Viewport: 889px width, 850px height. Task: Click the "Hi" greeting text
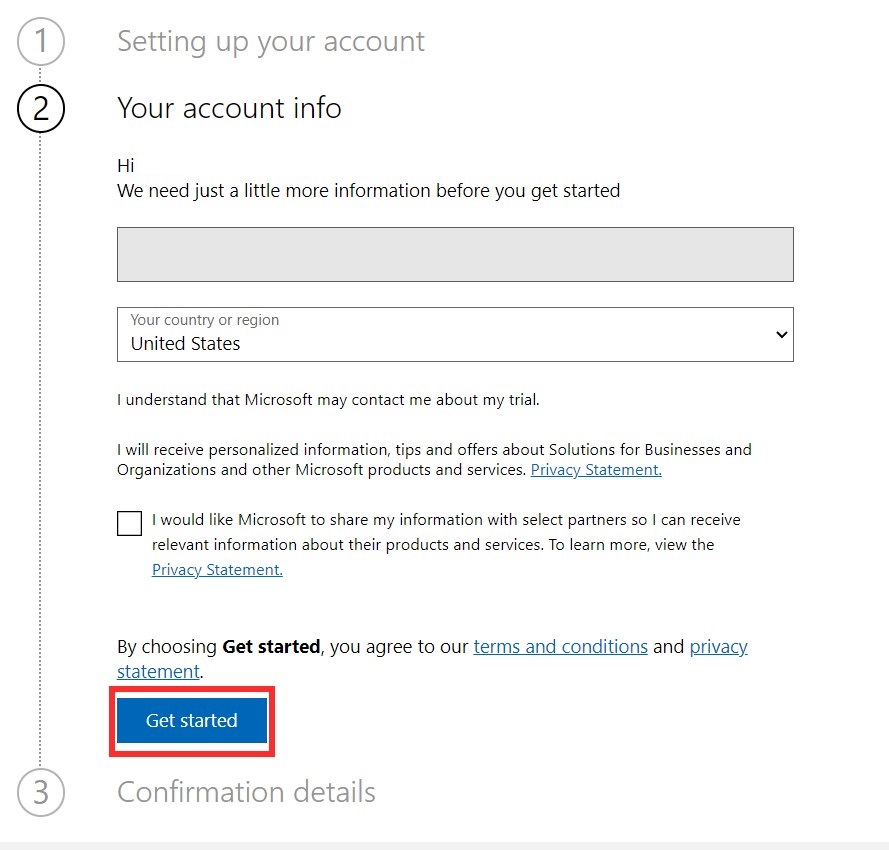[126, 166]
